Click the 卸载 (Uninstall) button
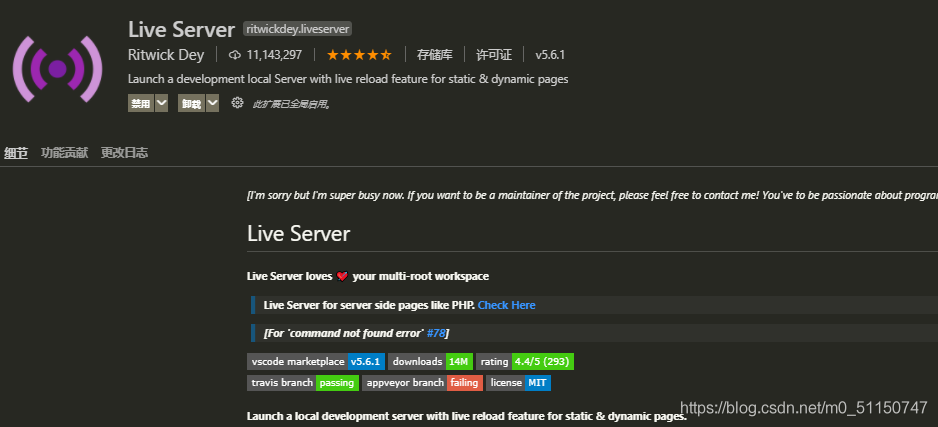 (191, 103)
